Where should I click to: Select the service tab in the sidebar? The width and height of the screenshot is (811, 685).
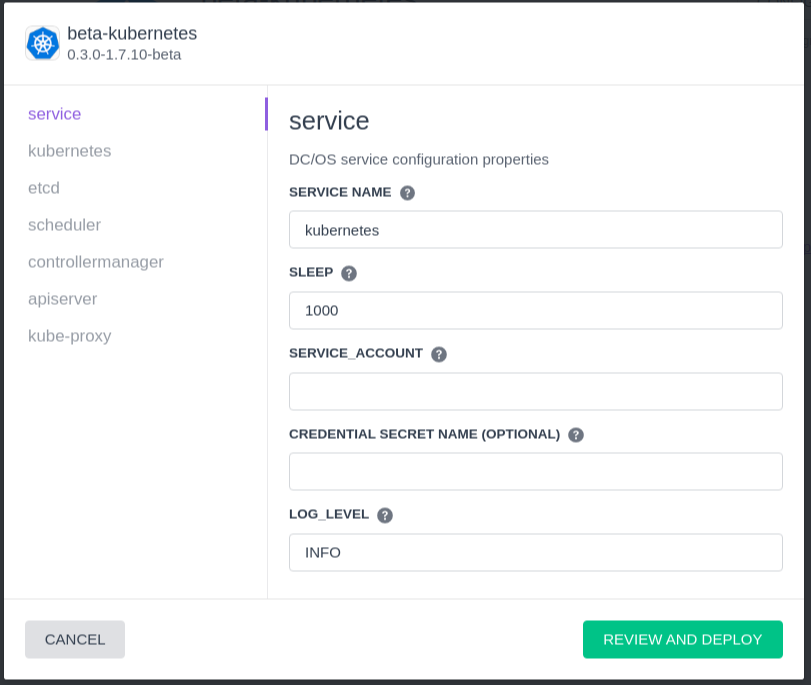pos(54,114)
